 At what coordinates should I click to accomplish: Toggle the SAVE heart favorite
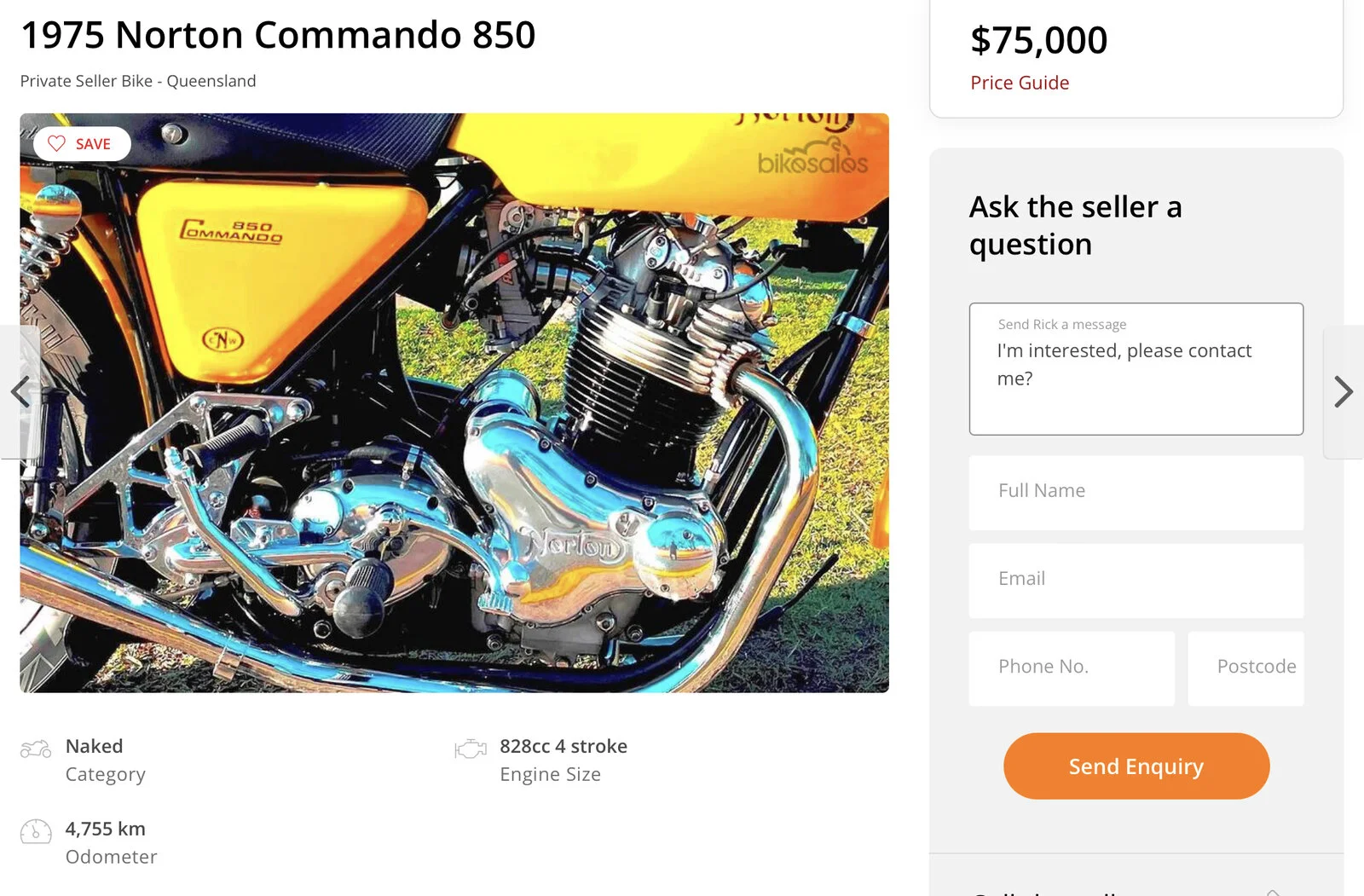pyautogui.click(x=82, y=143)
